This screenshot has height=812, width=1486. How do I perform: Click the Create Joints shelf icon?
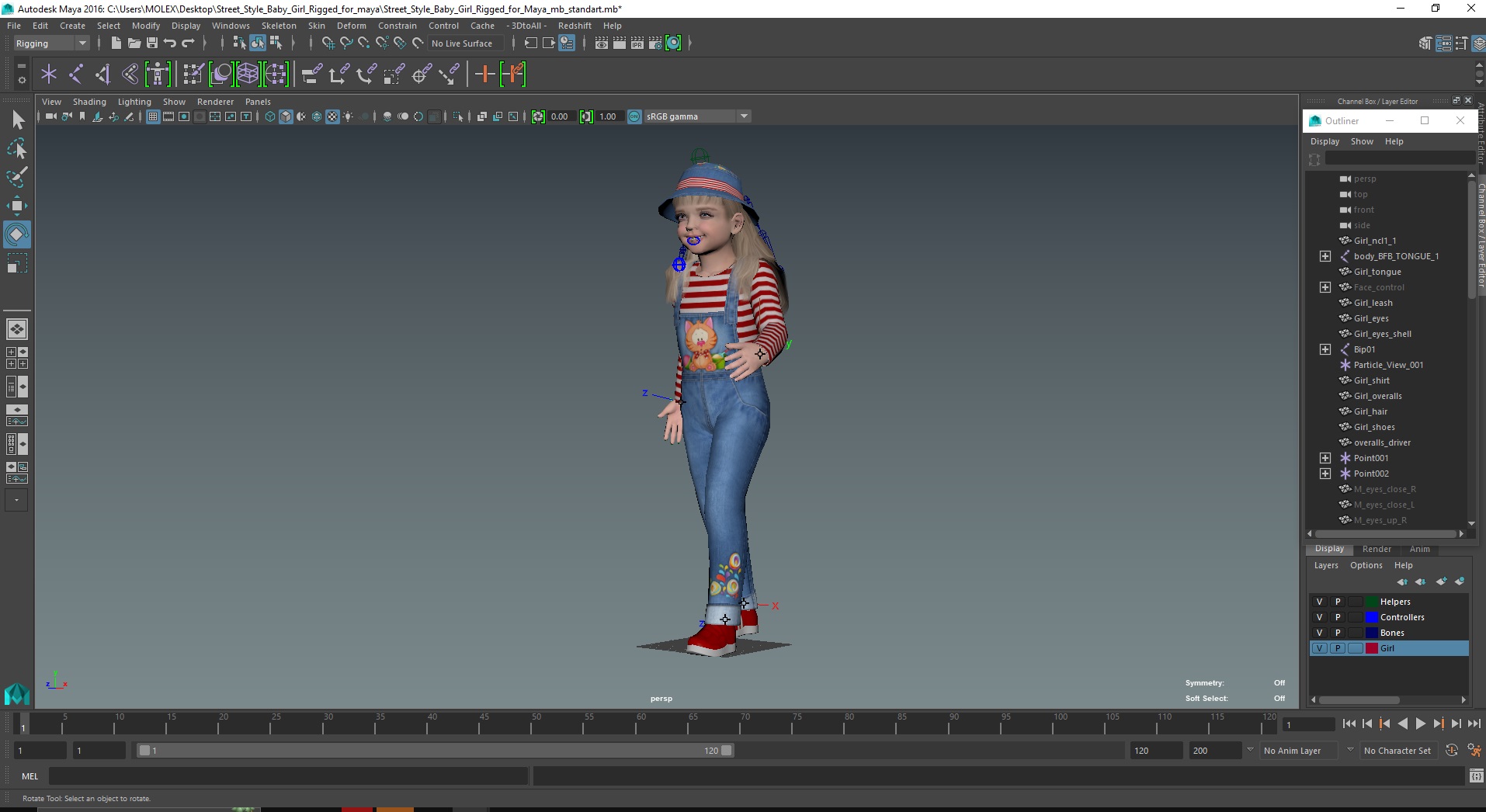(76, 75)
